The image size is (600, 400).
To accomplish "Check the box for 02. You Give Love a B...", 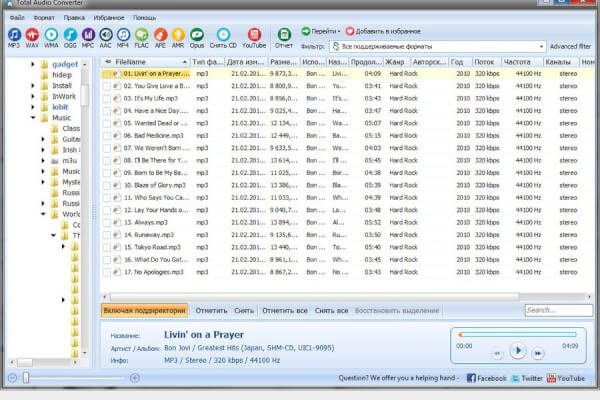I will (107, 86).
